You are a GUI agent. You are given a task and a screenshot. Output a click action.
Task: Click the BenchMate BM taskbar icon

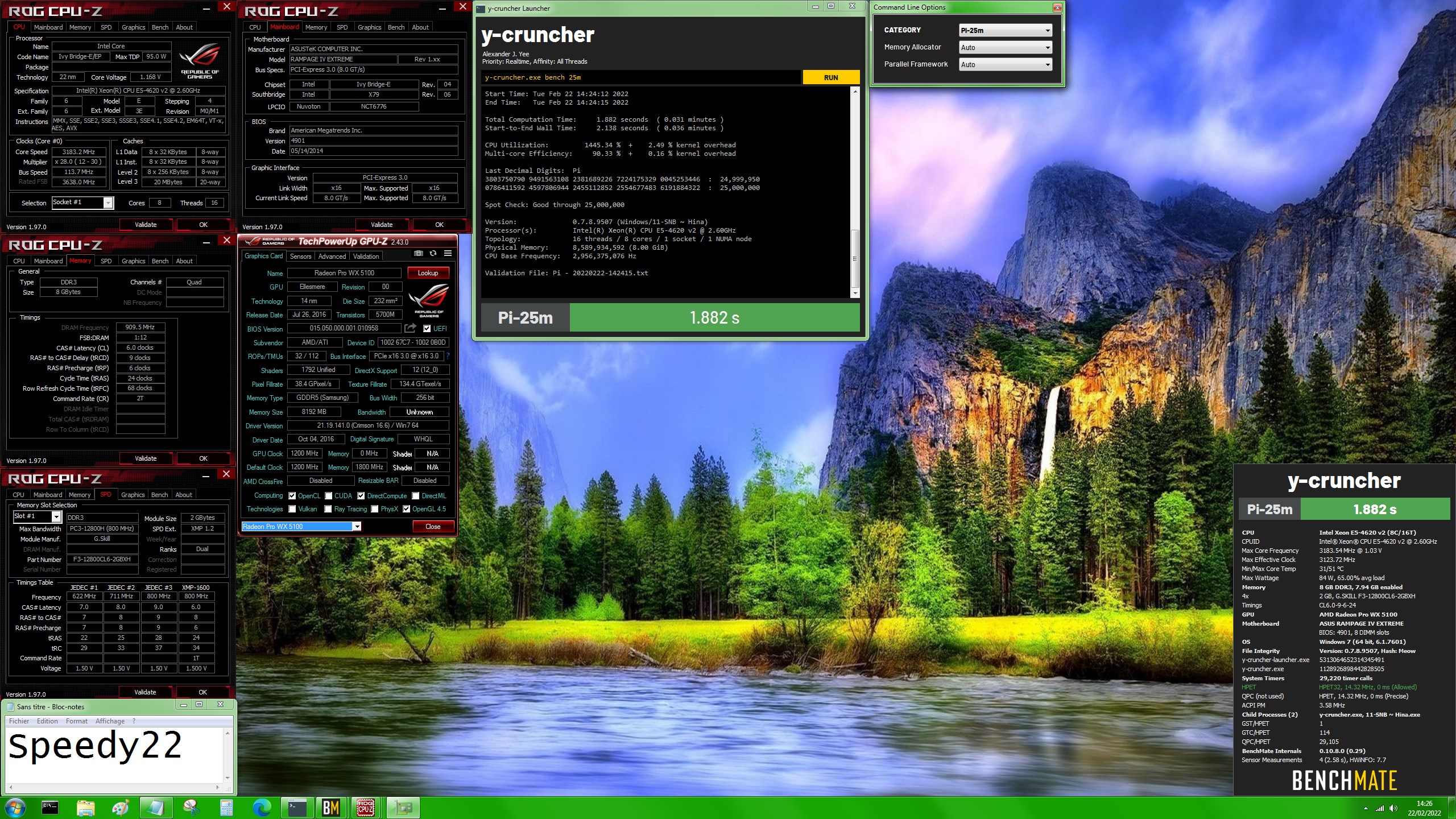(331, 808)
